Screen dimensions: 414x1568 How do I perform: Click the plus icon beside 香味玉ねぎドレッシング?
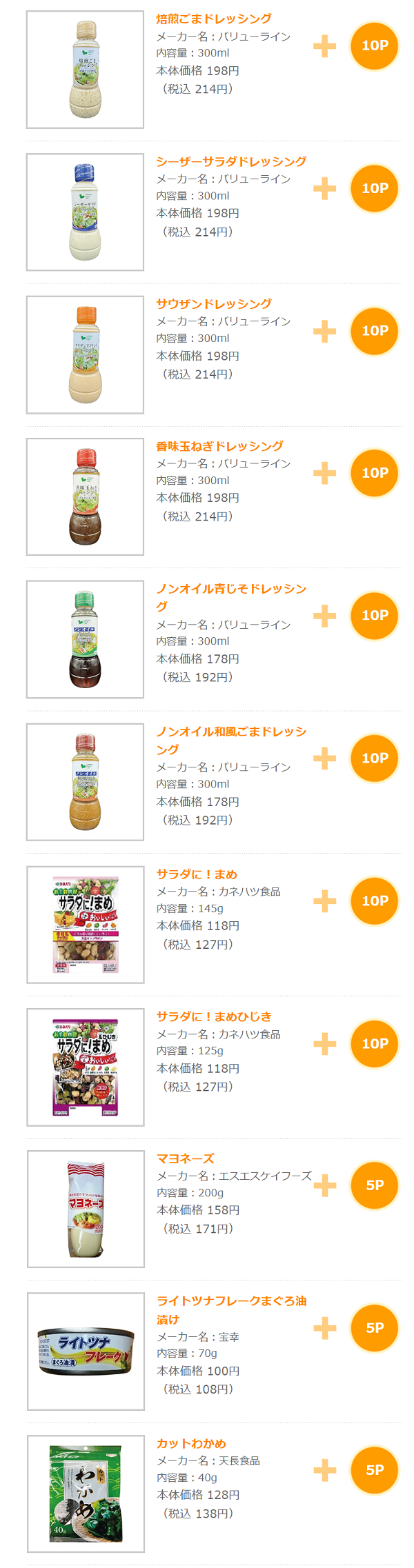tap(325, 473)
